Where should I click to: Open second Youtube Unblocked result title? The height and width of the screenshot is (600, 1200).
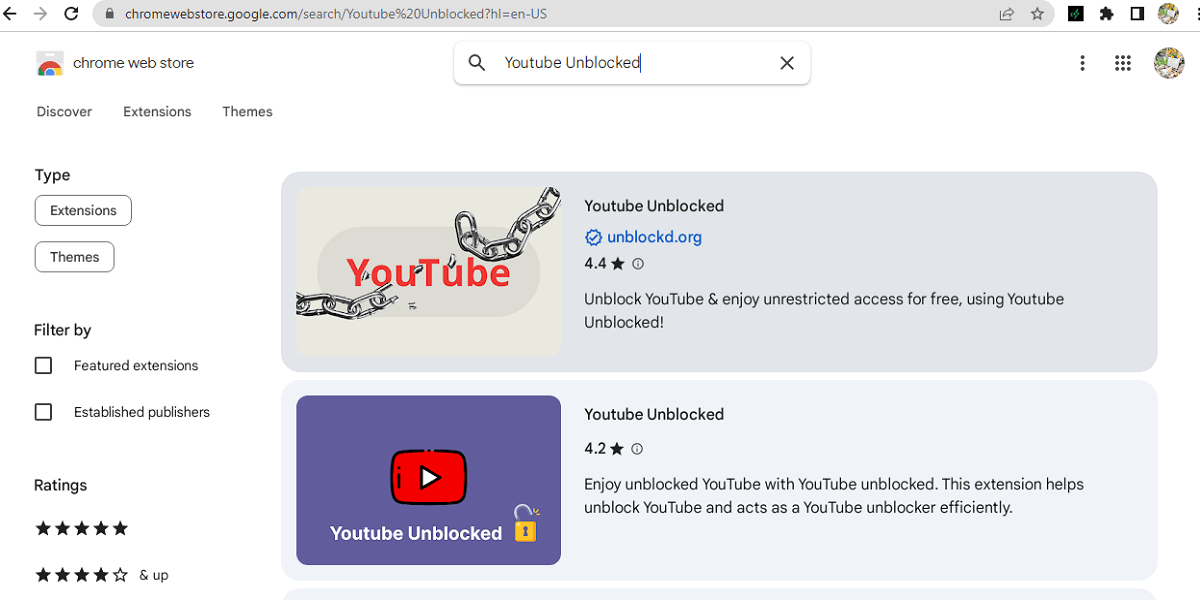tap(654, 414)
